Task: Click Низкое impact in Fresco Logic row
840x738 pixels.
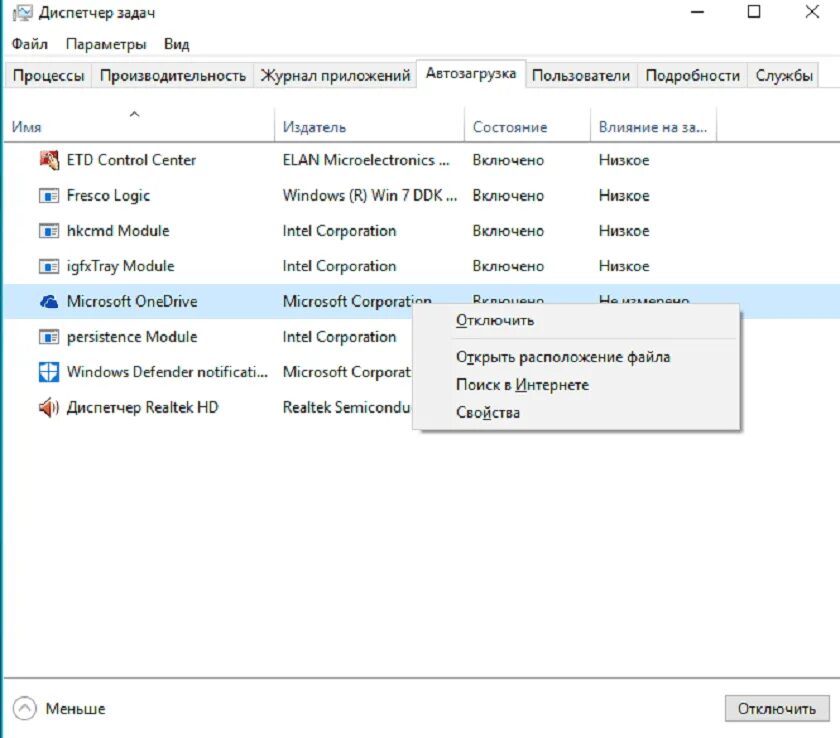Action: [624, 195]
